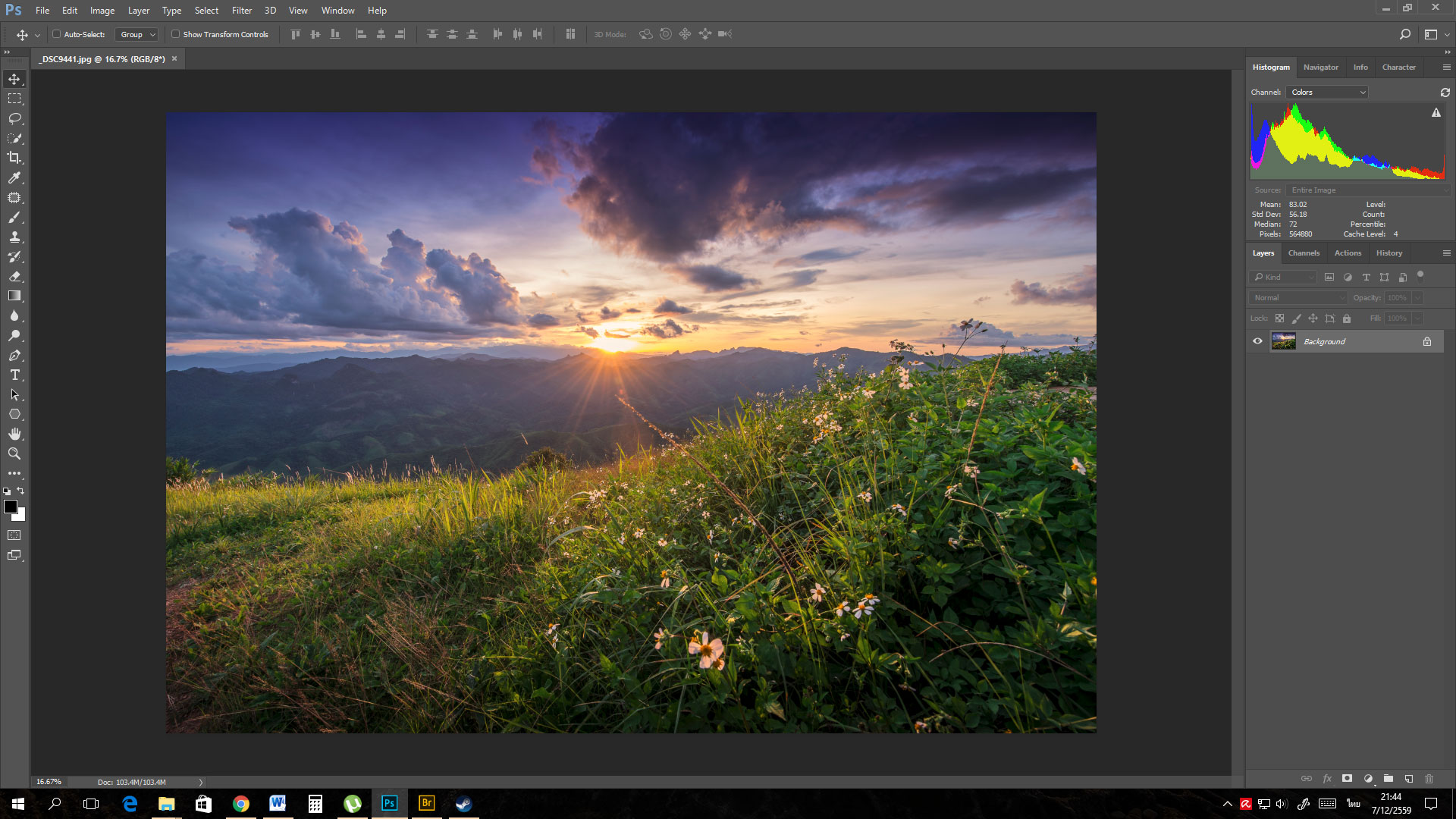Viewport: 1456px width, 819px height.
Task: Select the Quick Selection tool
Action: pos(14,138)
